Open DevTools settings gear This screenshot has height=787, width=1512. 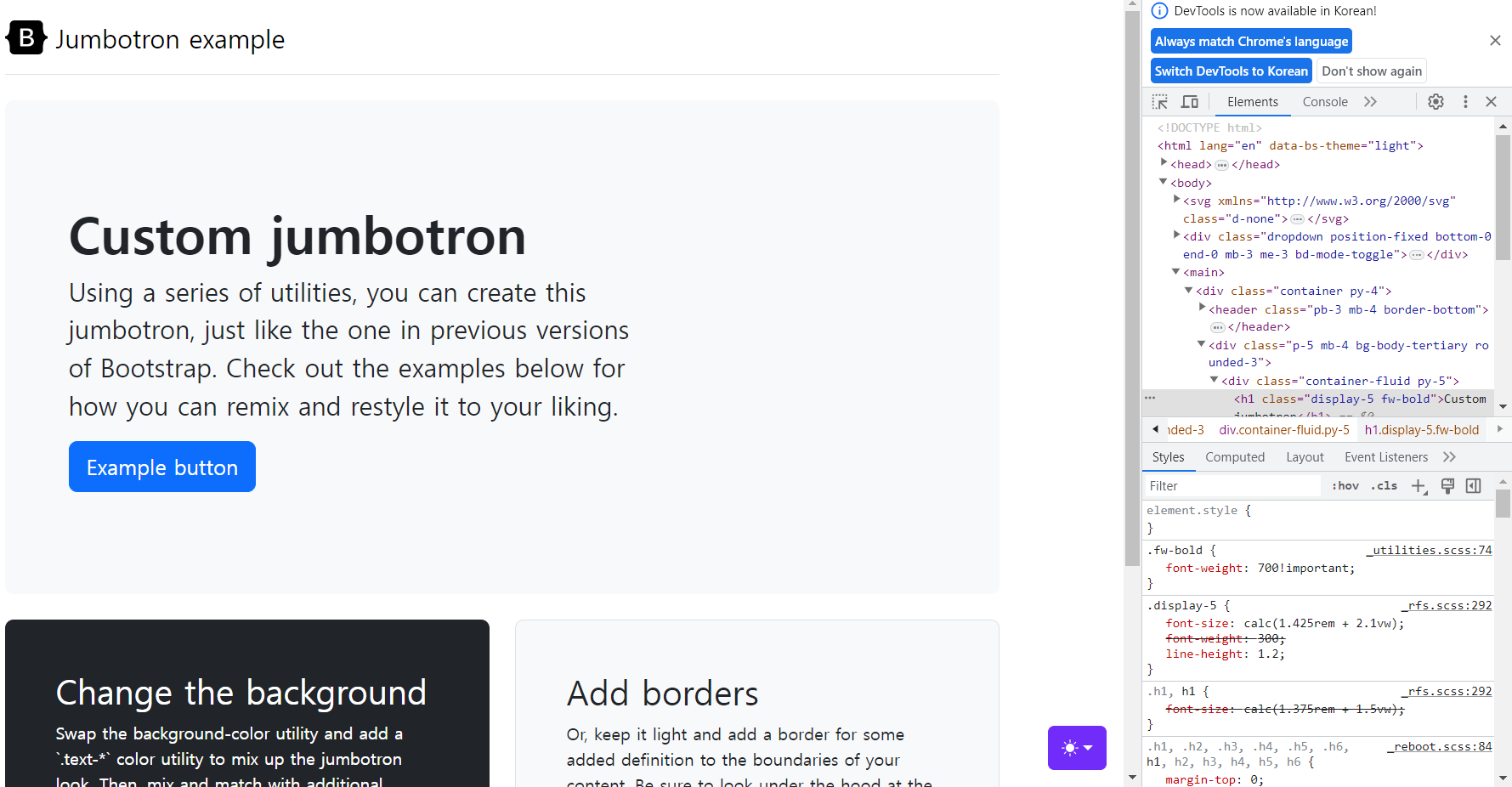[1436, 102]
